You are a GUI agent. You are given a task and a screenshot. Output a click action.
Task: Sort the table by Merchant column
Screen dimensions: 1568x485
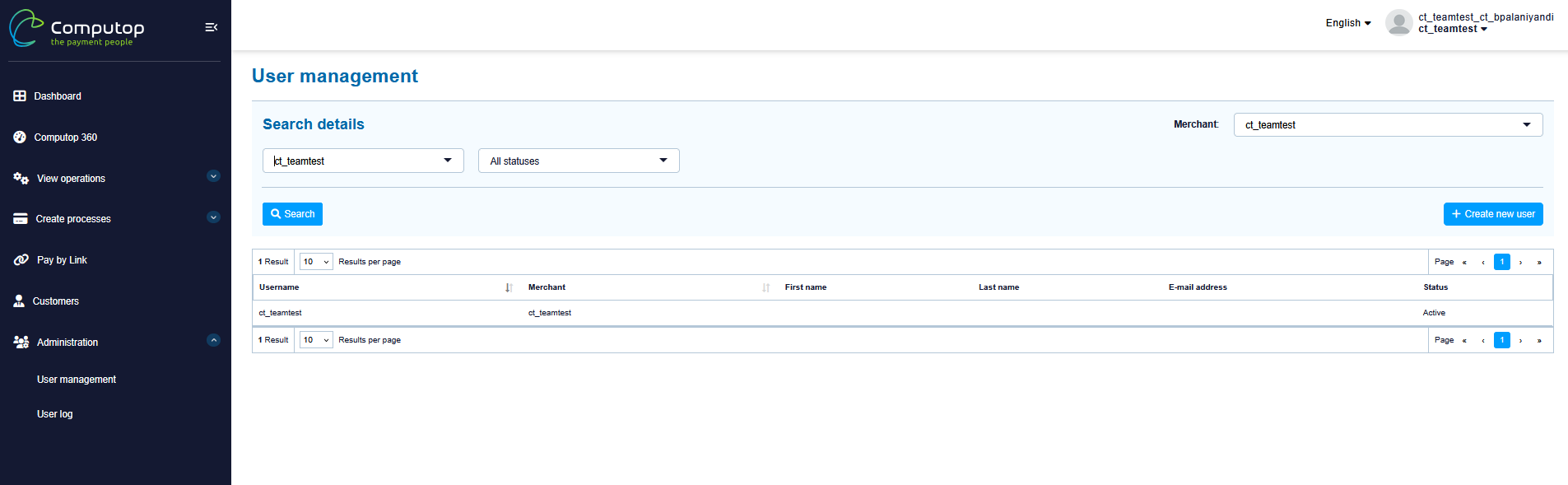pos(765,287)
